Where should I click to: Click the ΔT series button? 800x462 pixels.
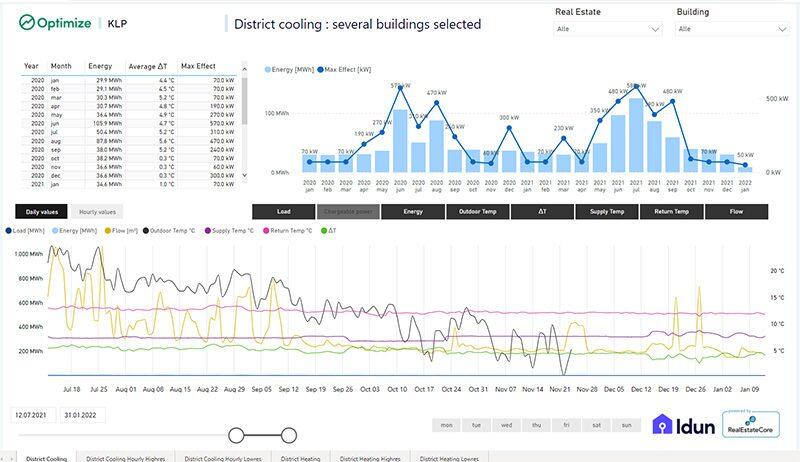point(542,212)
